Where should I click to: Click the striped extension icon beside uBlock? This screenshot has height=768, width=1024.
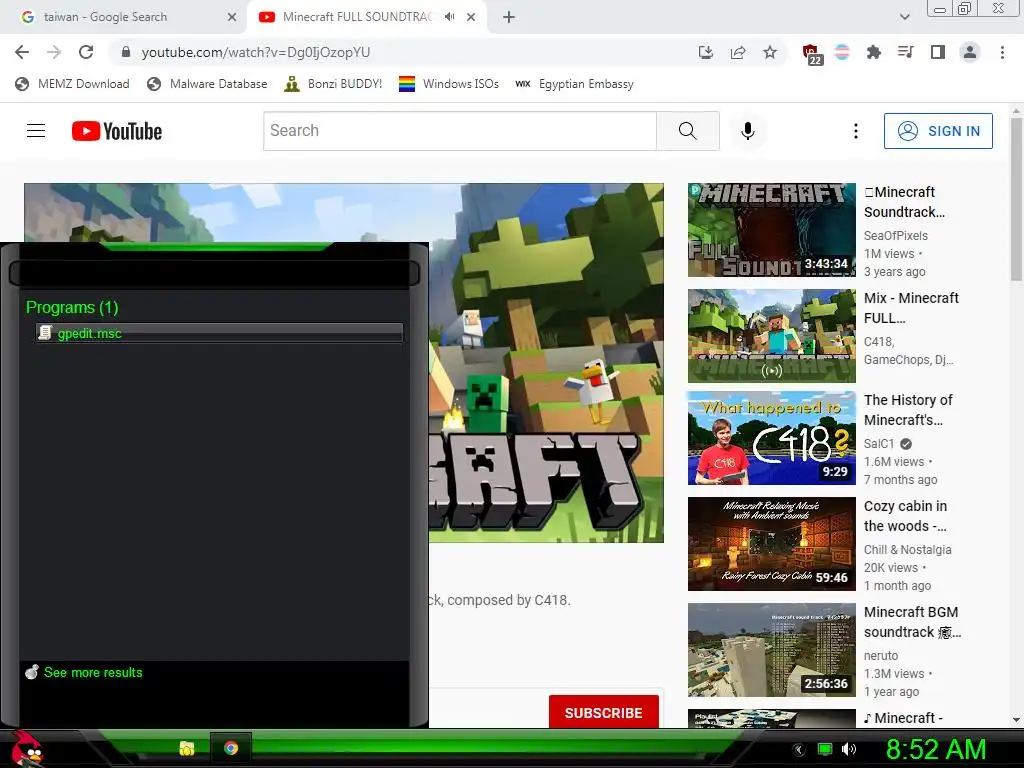(842, 52)
